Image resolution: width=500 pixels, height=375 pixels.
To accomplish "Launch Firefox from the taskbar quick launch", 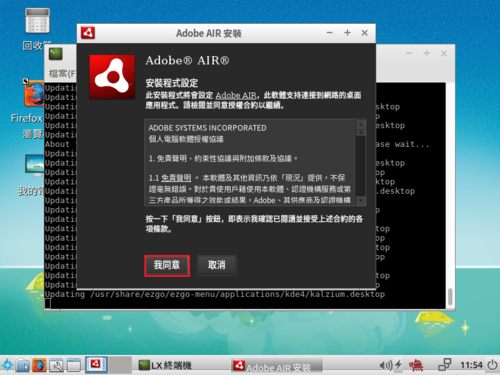I will (39, 365).
